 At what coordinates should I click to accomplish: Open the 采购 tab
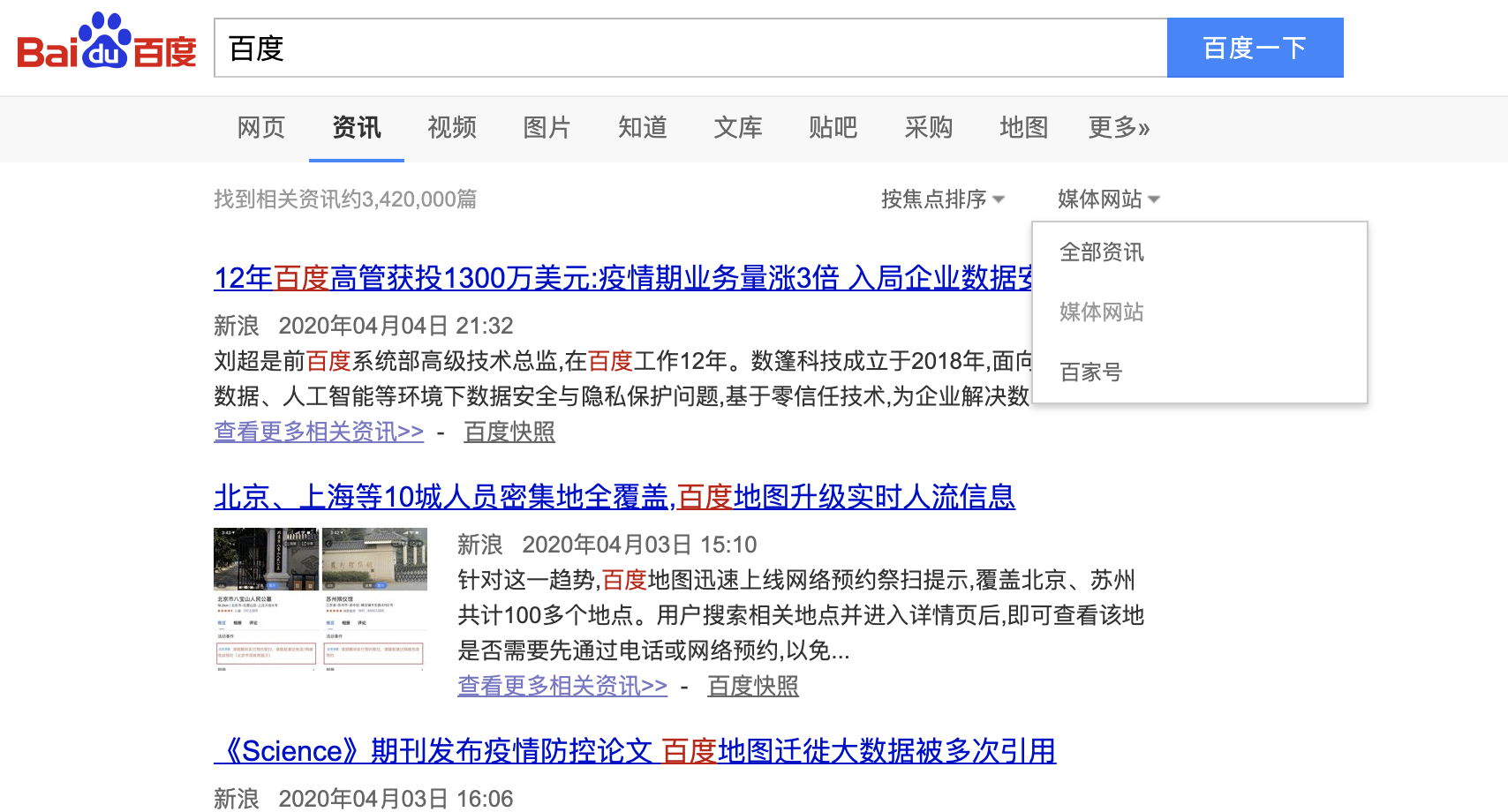pos(929,128)
